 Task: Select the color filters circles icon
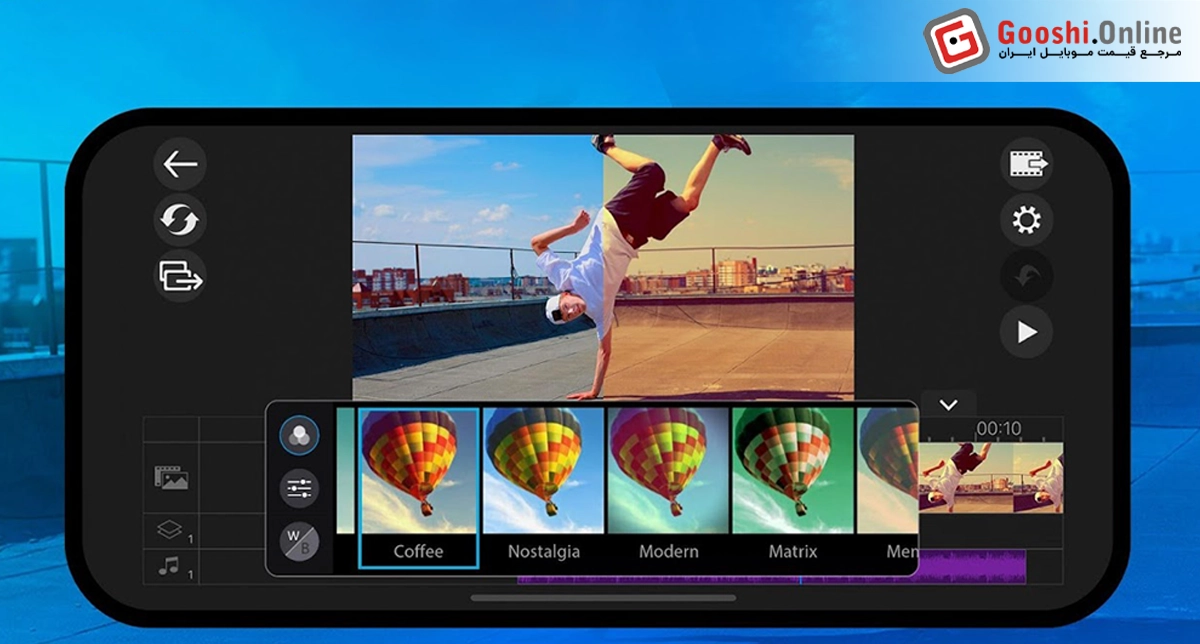point(299,435)
